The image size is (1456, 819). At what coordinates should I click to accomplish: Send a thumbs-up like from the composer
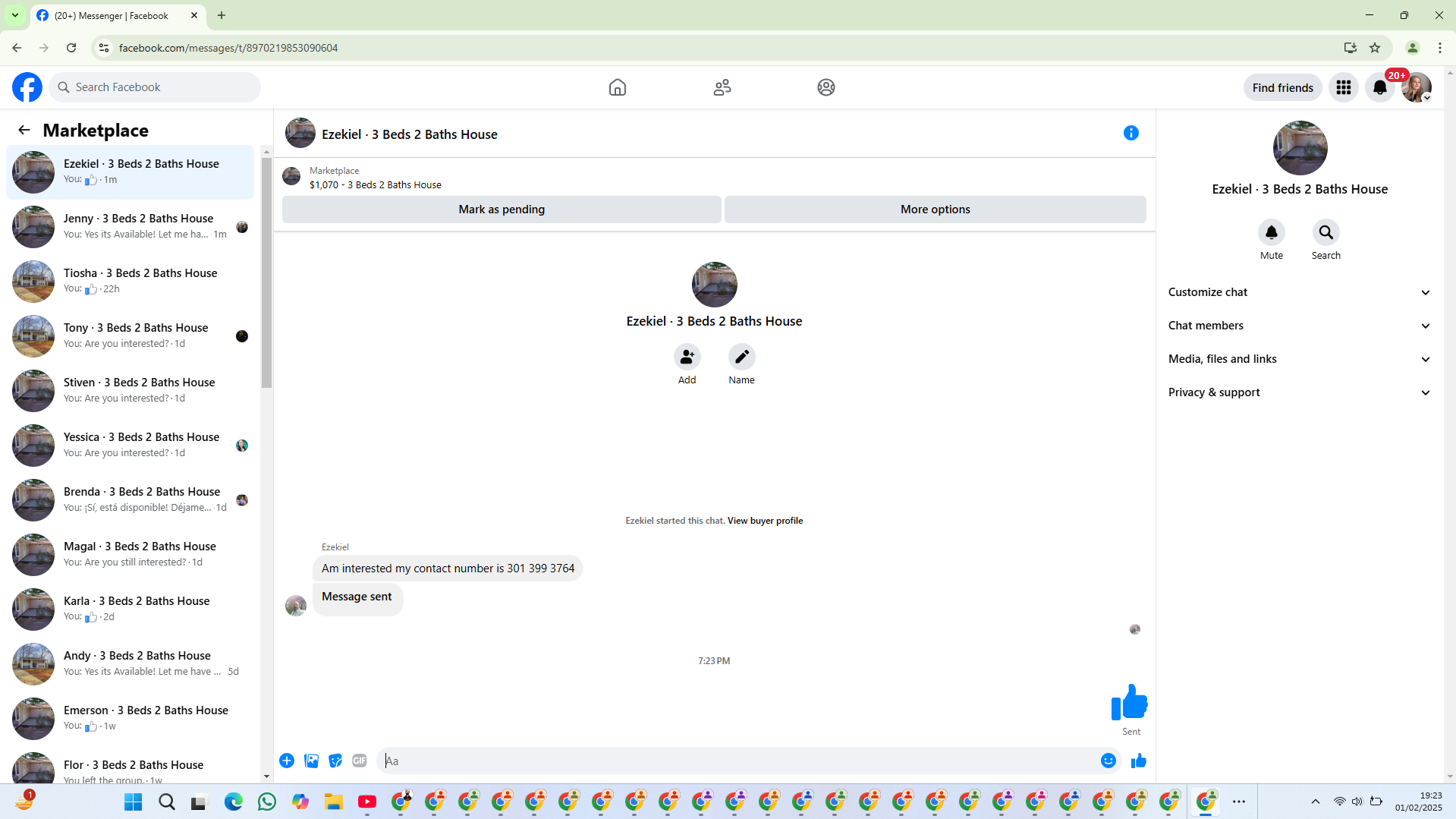coord(1139,761)
